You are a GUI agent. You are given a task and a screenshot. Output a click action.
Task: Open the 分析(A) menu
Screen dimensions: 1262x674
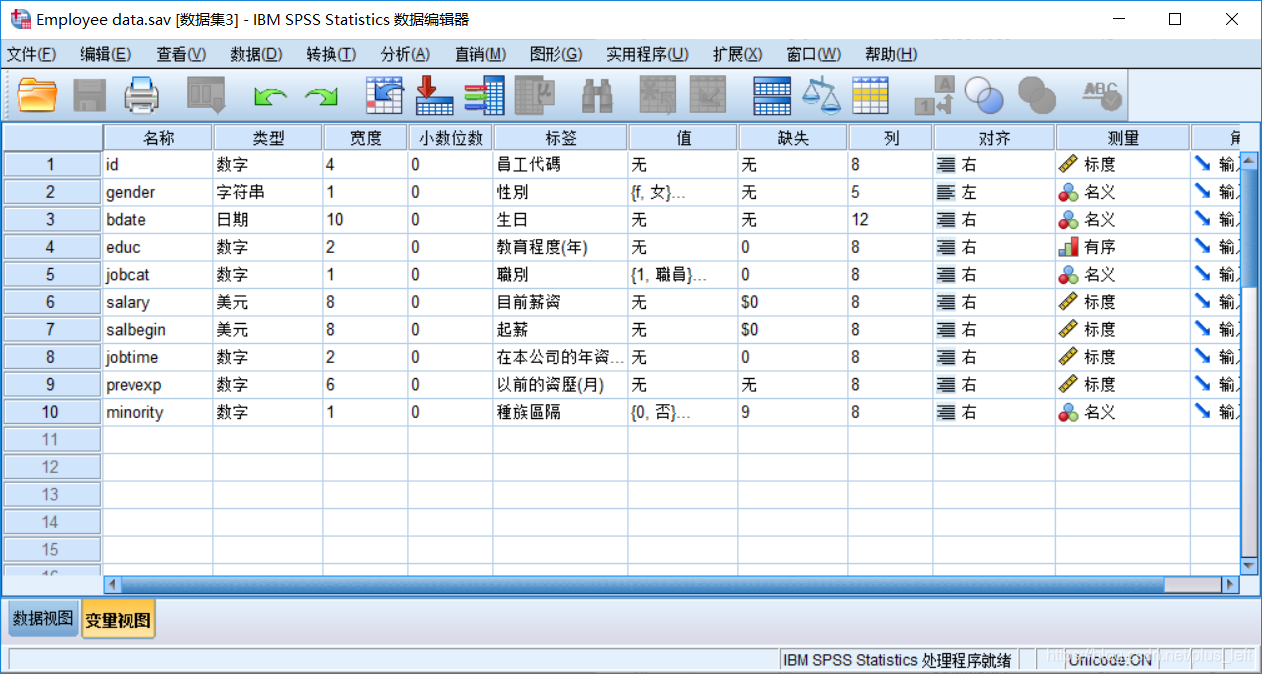click(405, 54)
